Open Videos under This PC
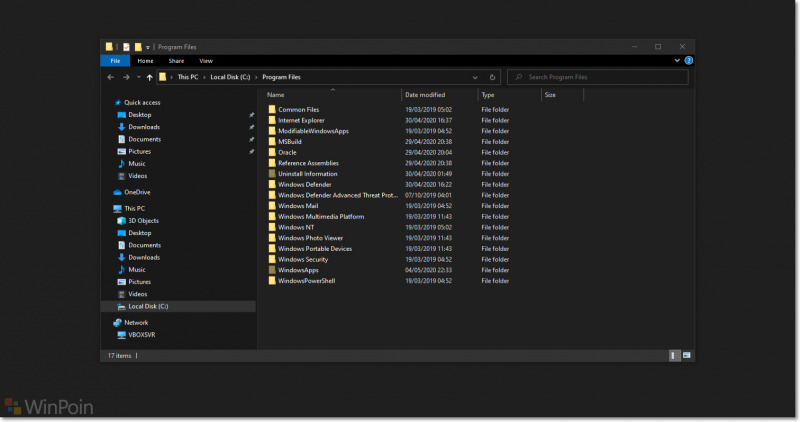Screen dimensions: 800x422 pos(137,294)
